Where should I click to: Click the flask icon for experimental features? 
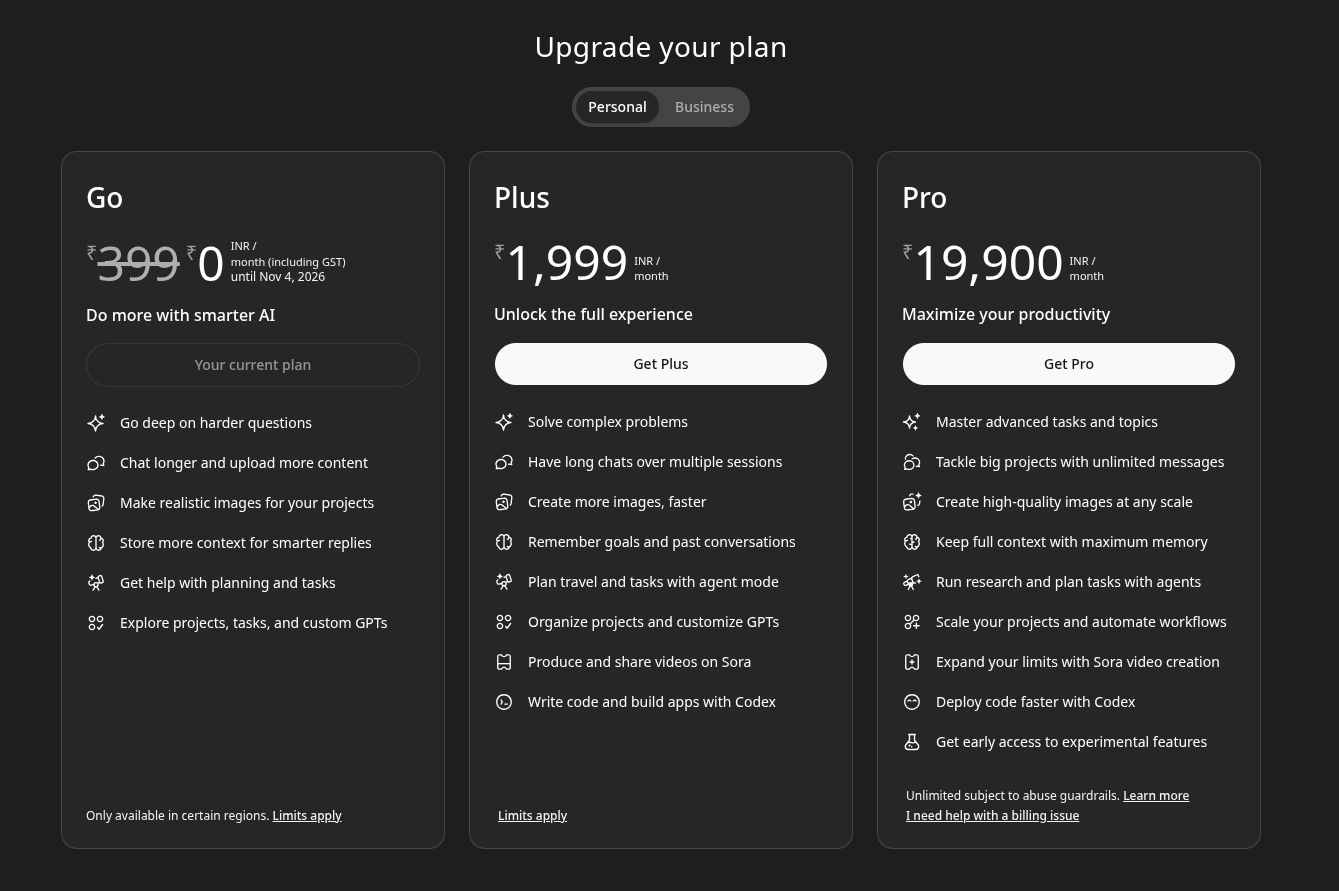click(912, 742)
